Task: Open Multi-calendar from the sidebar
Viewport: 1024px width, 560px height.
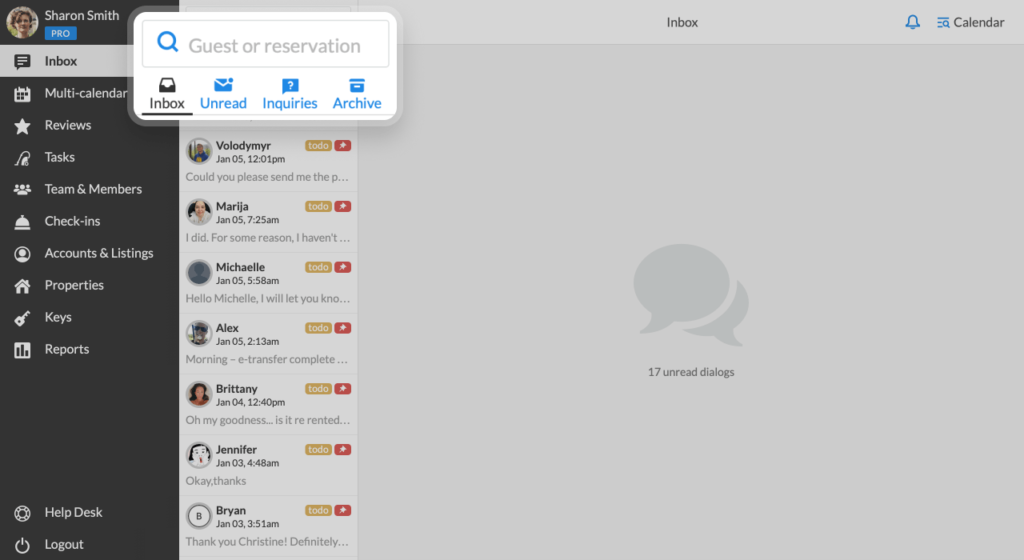Action: (85, 93)
